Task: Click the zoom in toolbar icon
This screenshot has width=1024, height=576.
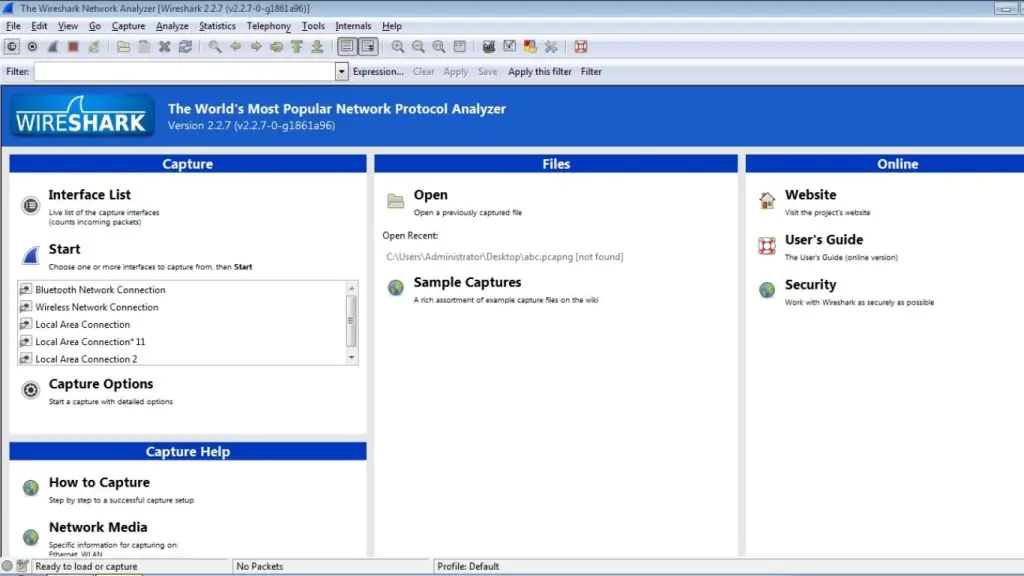Action: pyautogui.click(x=398, y=46)
